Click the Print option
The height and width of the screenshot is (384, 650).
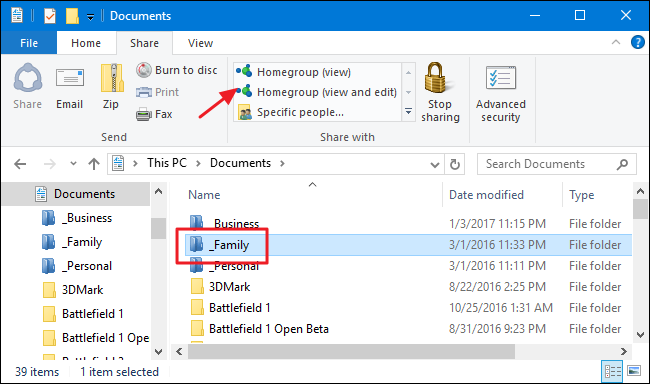coord(158,92)
